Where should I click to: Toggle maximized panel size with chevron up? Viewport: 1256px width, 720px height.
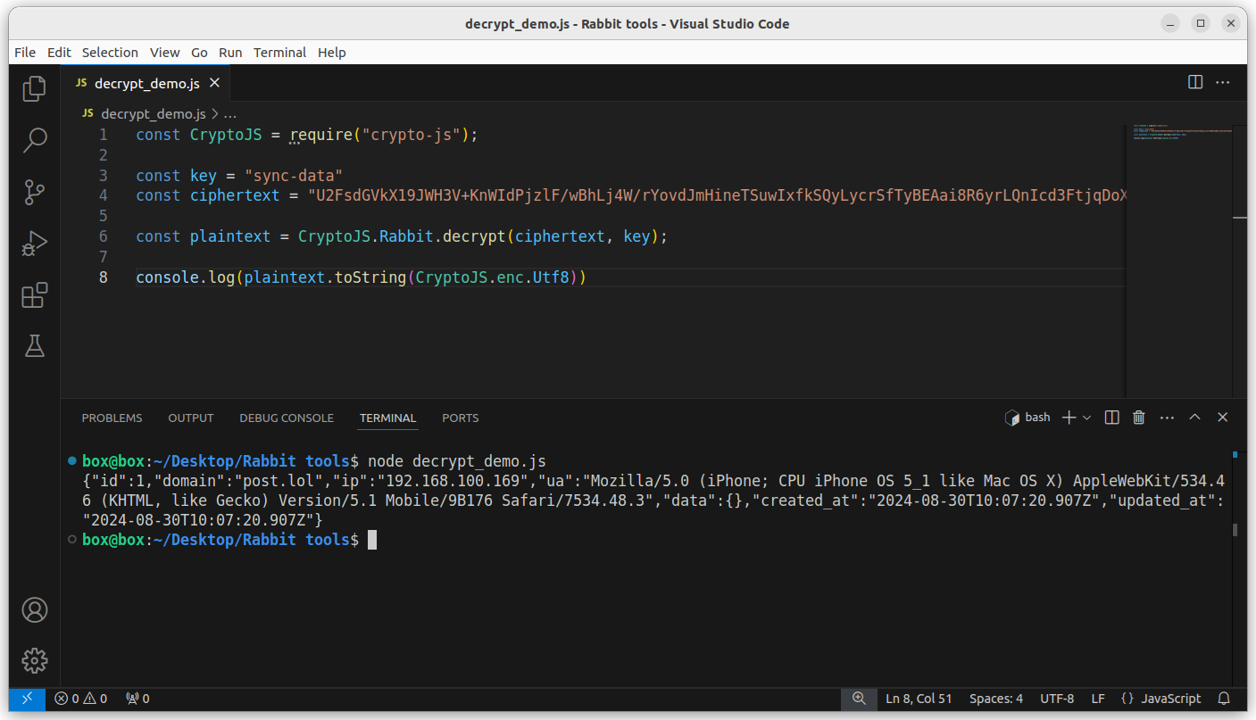[x=1194, y=417]
